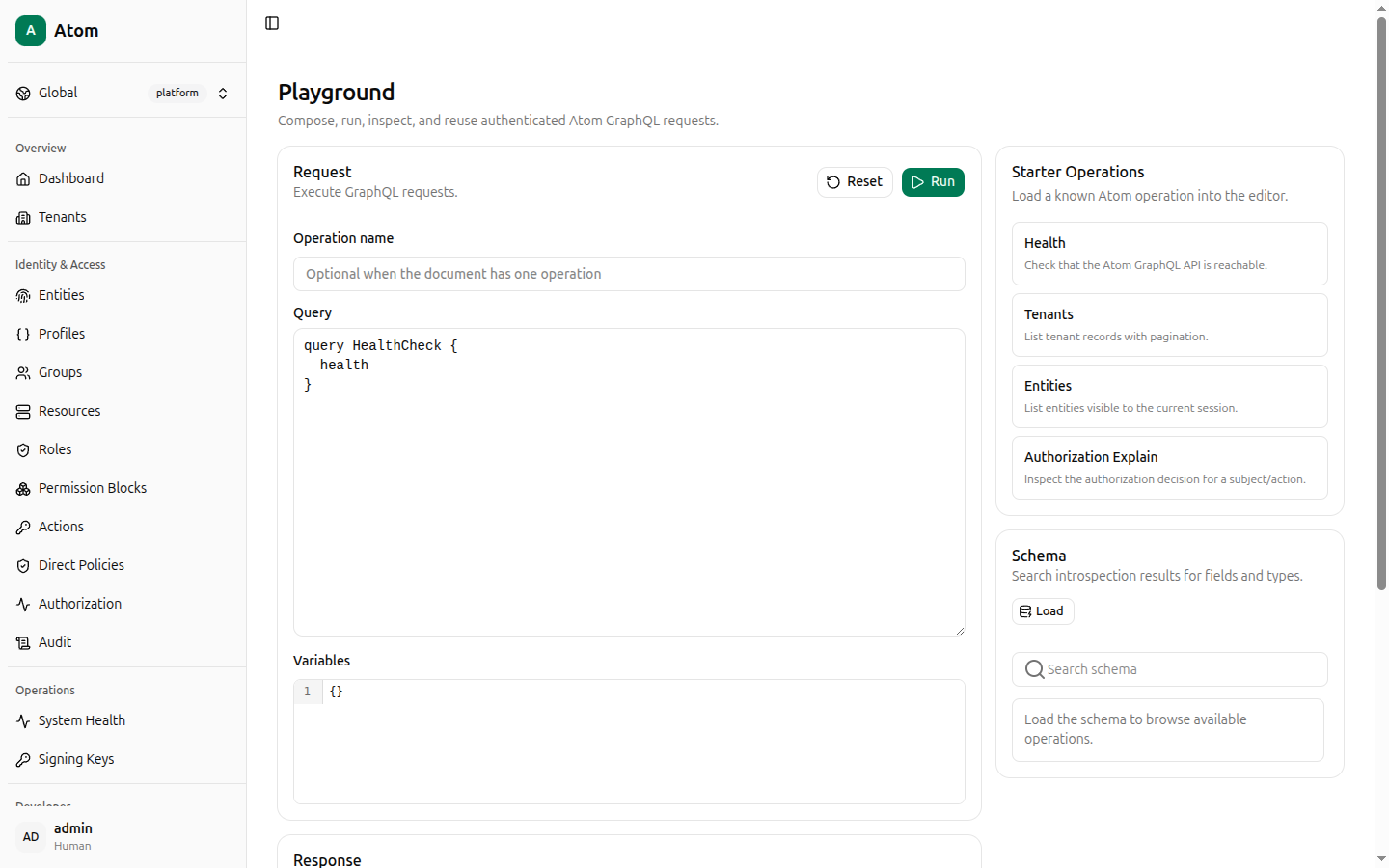The height and width of the screenshot is (868, 1389).
Task: Click the Entities fingerprint icon
Action: click(x=23, y=296)
